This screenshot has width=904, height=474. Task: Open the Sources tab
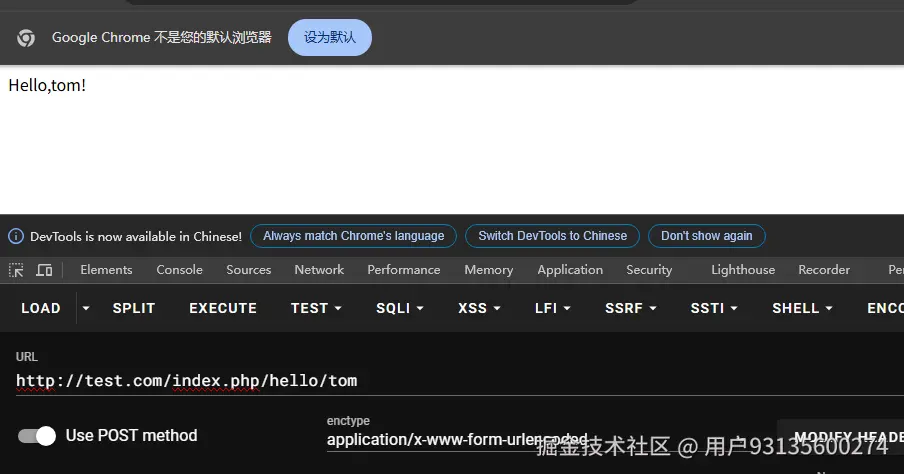click(248, 270)
